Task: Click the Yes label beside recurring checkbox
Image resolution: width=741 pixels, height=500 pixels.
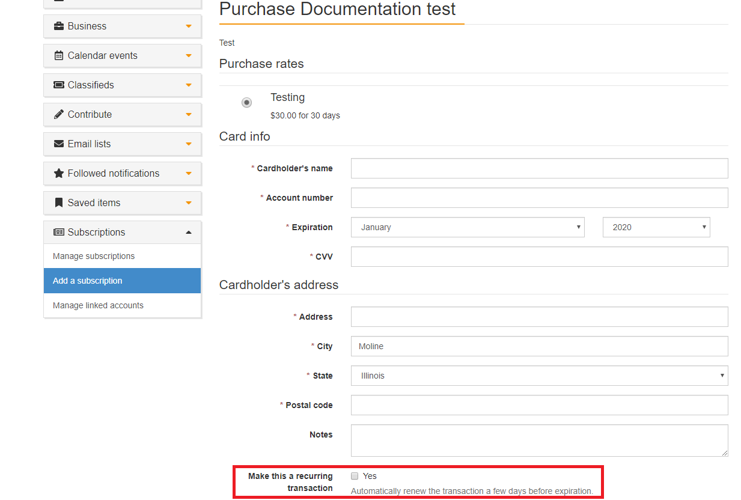Action: [x=370, y=476]
